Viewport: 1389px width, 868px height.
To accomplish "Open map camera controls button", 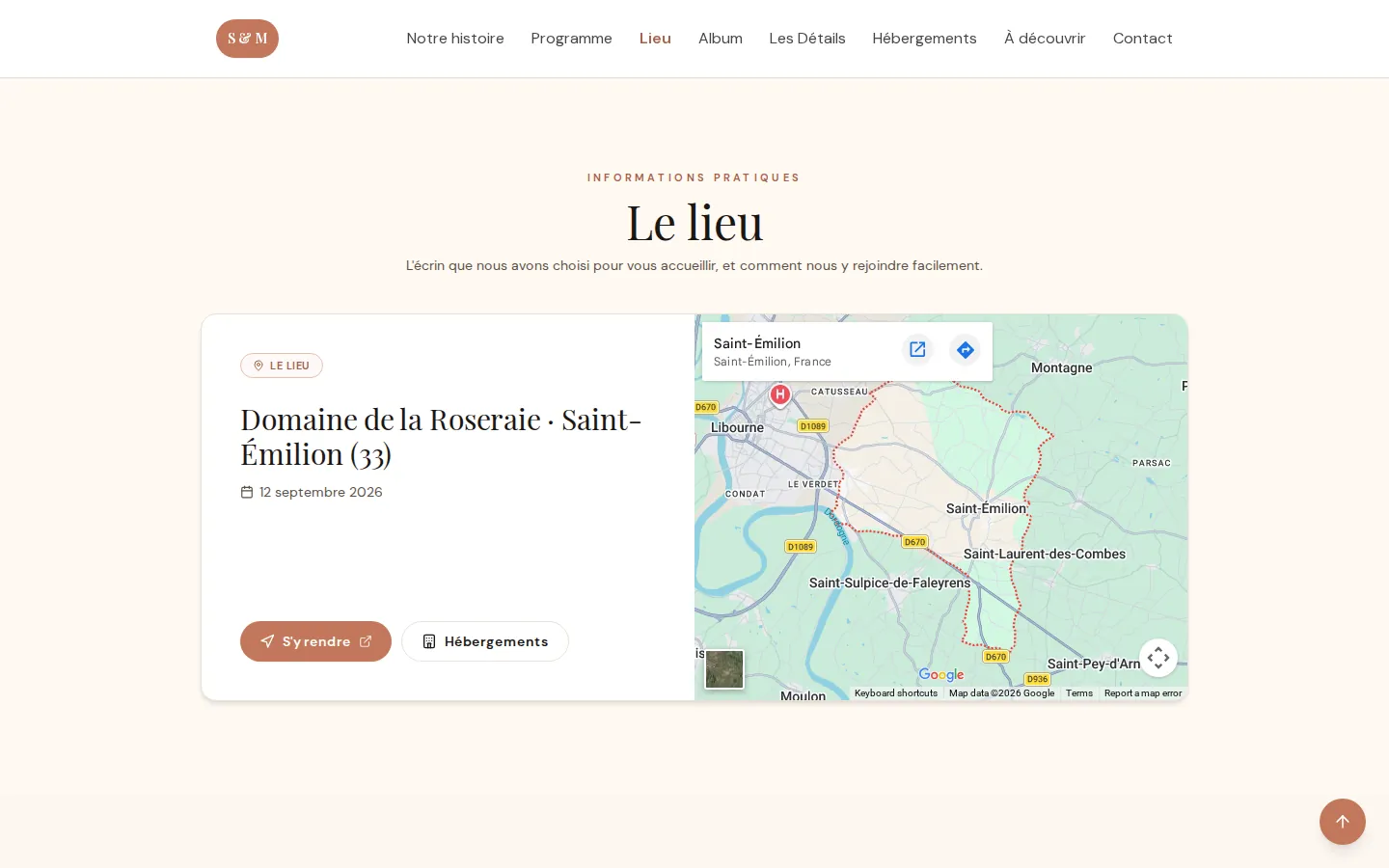I will point(1158,658).
